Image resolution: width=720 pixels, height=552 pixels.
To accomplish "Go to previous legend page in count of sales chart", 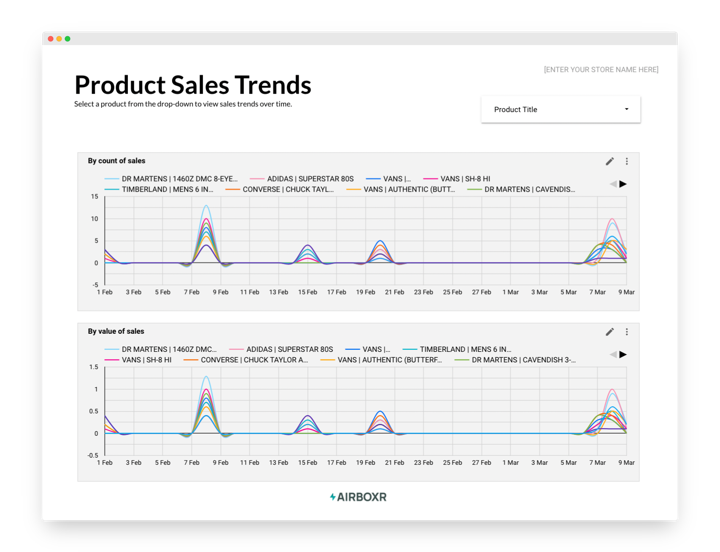I will click(613, 184).
